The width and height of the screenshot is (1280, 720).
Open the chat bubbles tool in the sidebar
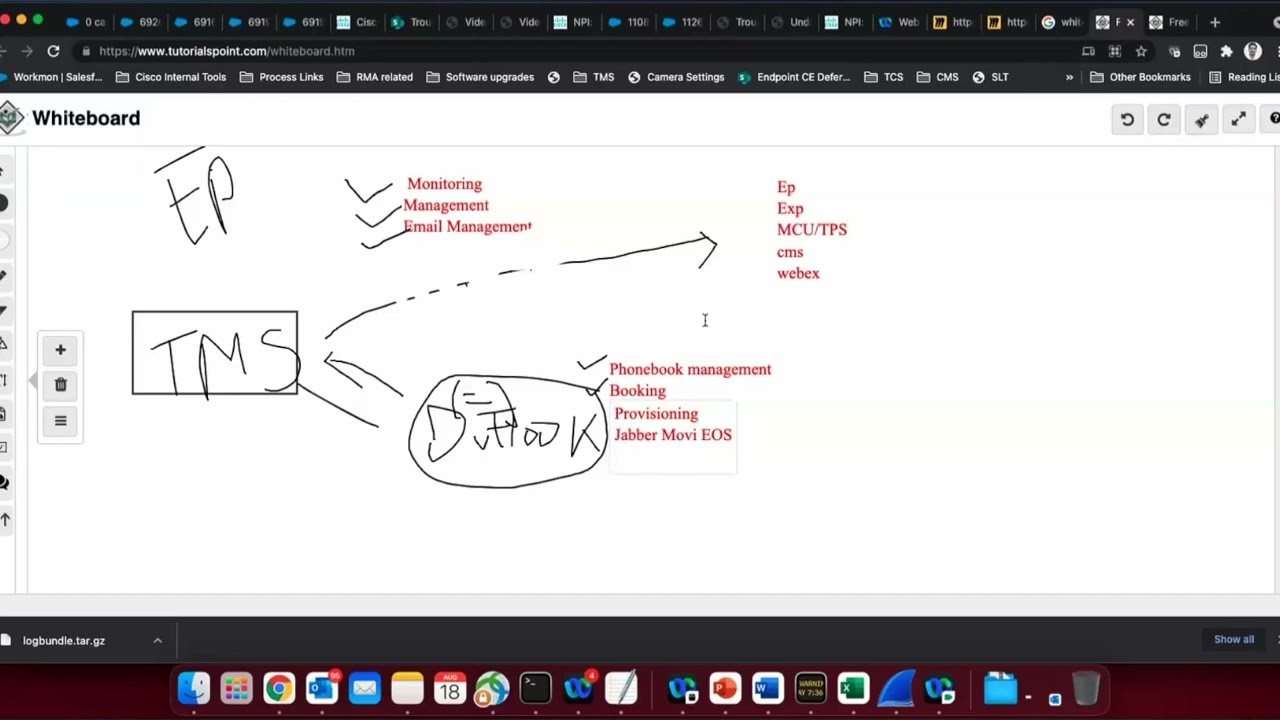point(3,484)
